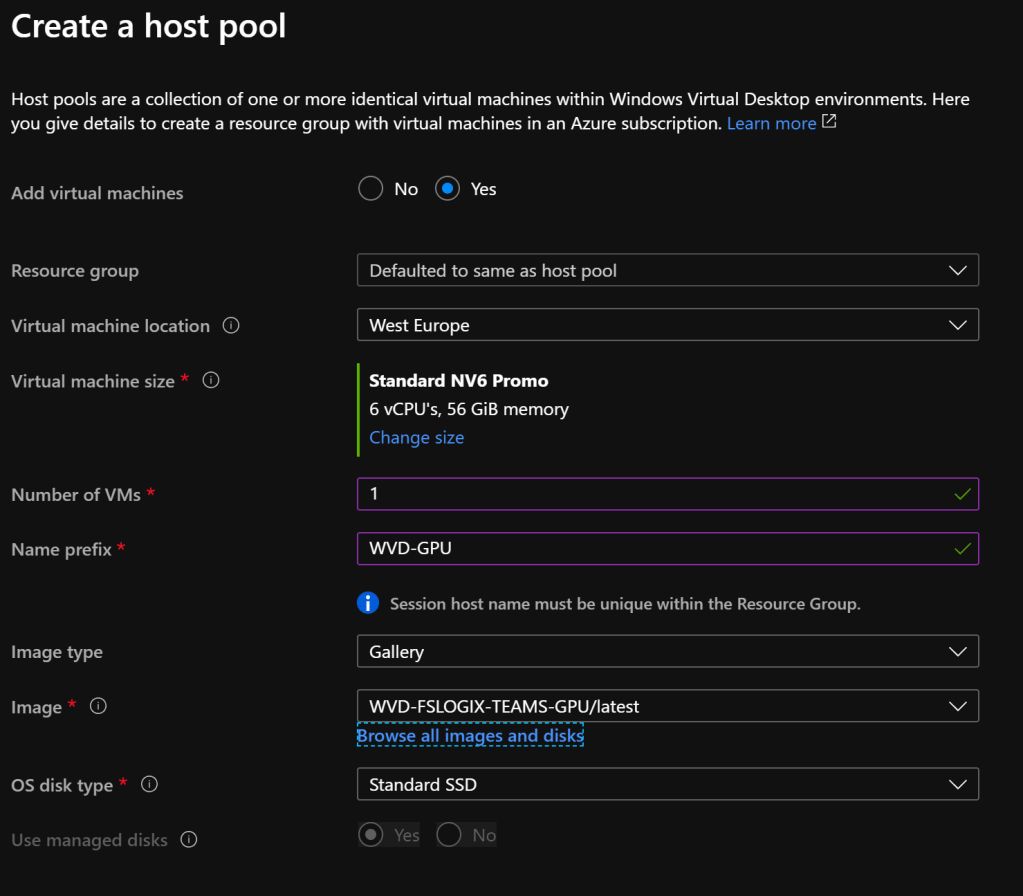Viewport: 1023px width, 896px height.
Task: Click the Change size link
Action: point(416,437)
